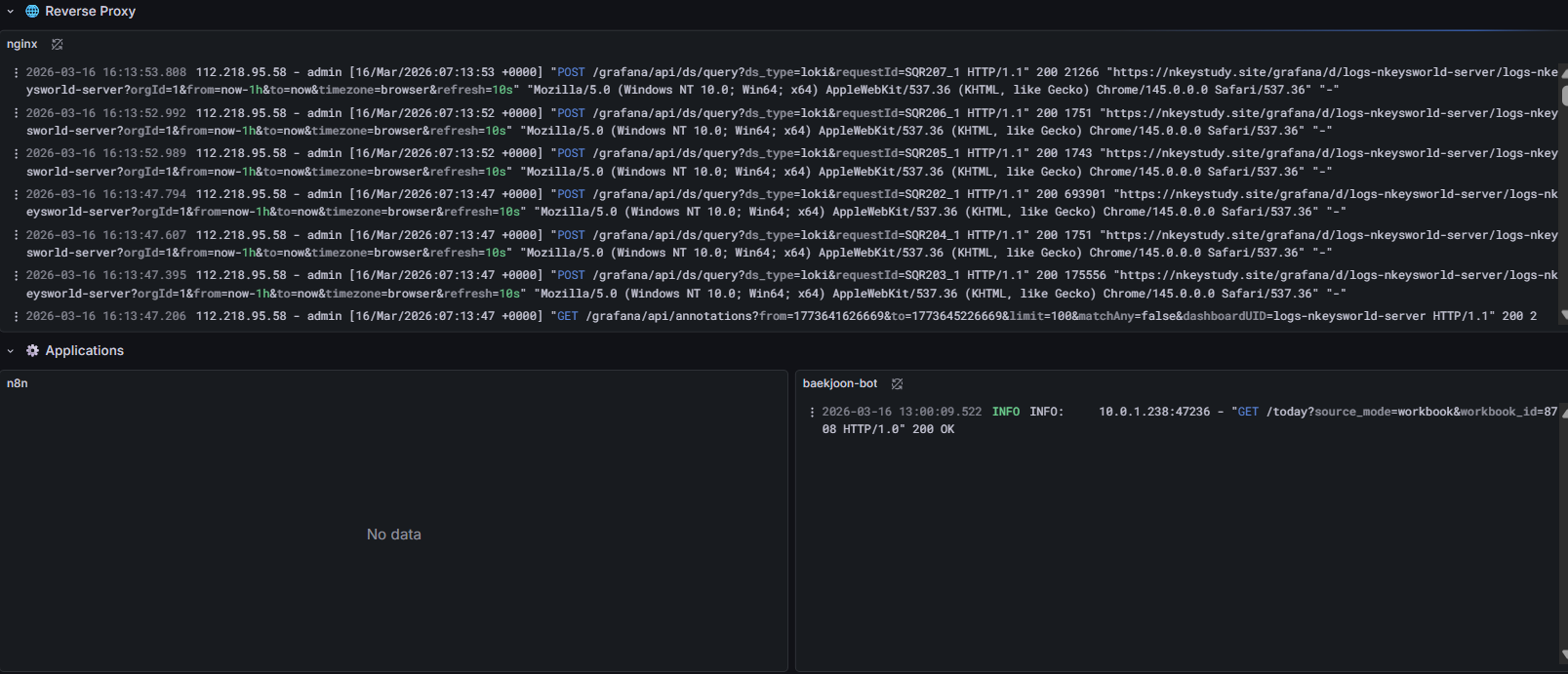
Task: Click the globe icon beside Reverse Proxy
Action: click(32, 12)
